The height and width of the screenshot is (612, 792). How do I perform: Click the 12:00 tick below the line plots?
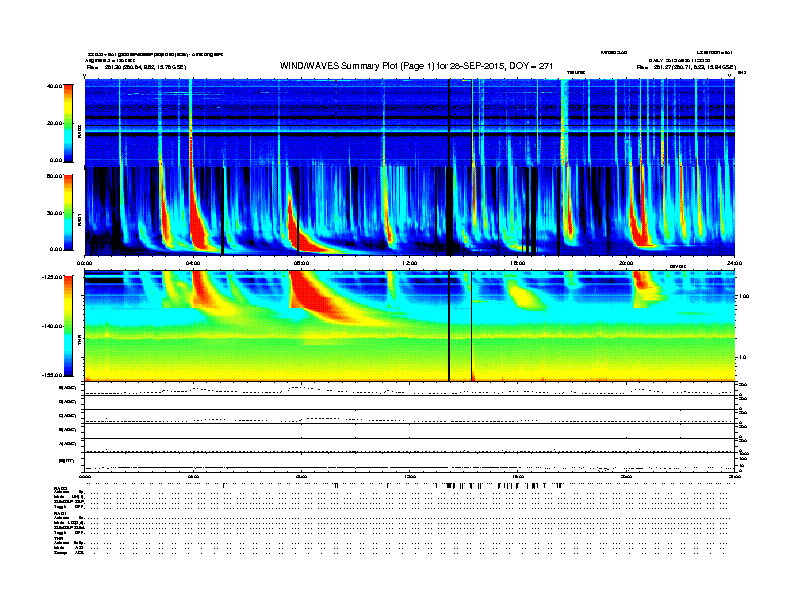[410, 476]
